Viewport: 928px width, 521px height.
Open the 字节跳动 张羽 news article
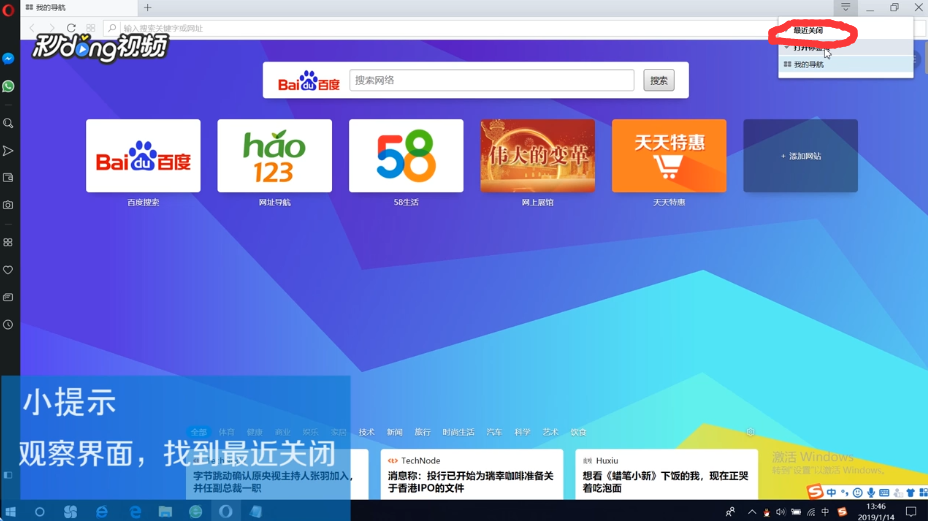[277, 474]
